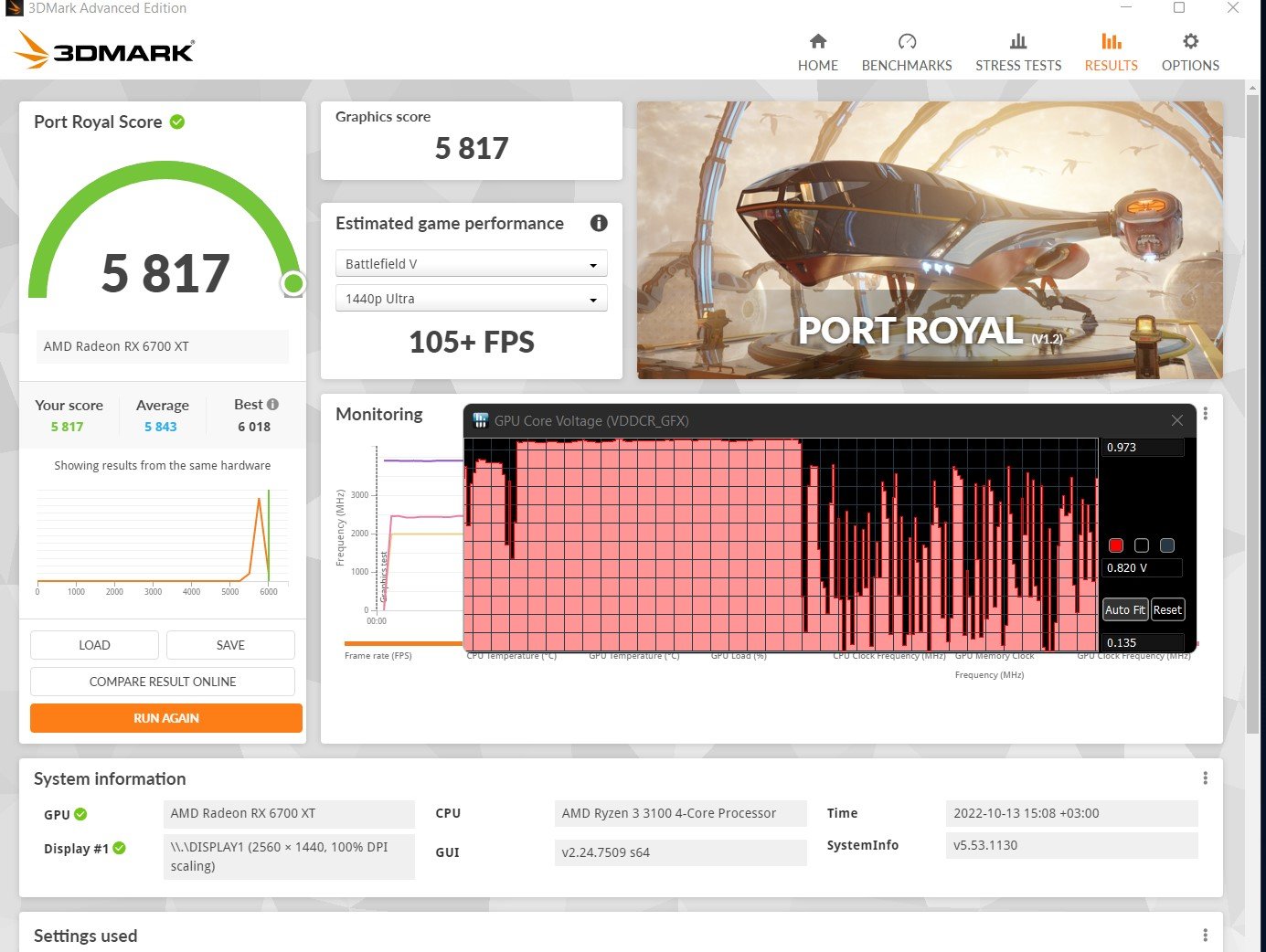Click the Frame rate (FPS) legend label
Viewport: 1266px width, 952px height.
tap(378, 656)
